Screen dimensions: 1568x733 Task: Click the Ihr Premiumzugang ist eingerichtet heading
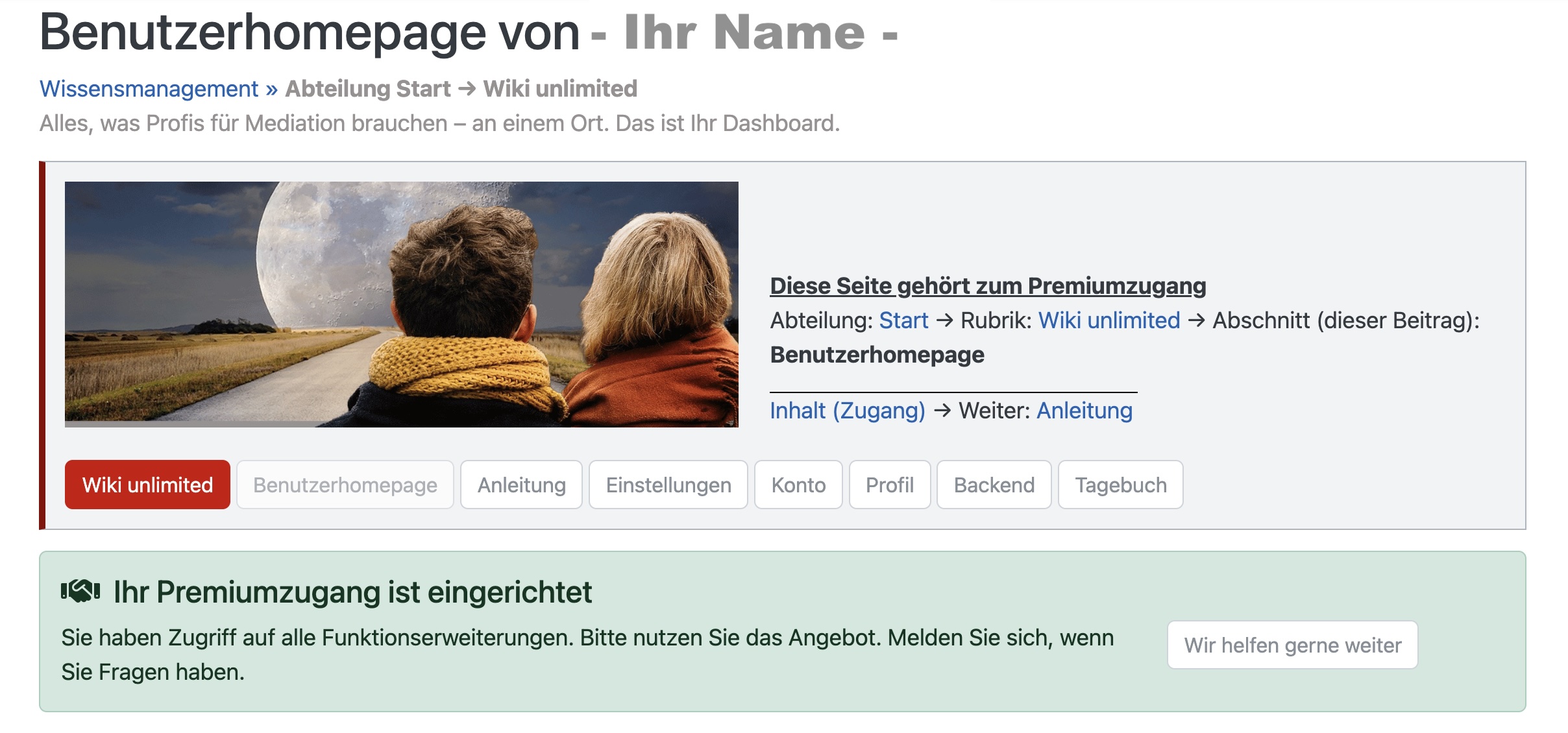[352, 592]
